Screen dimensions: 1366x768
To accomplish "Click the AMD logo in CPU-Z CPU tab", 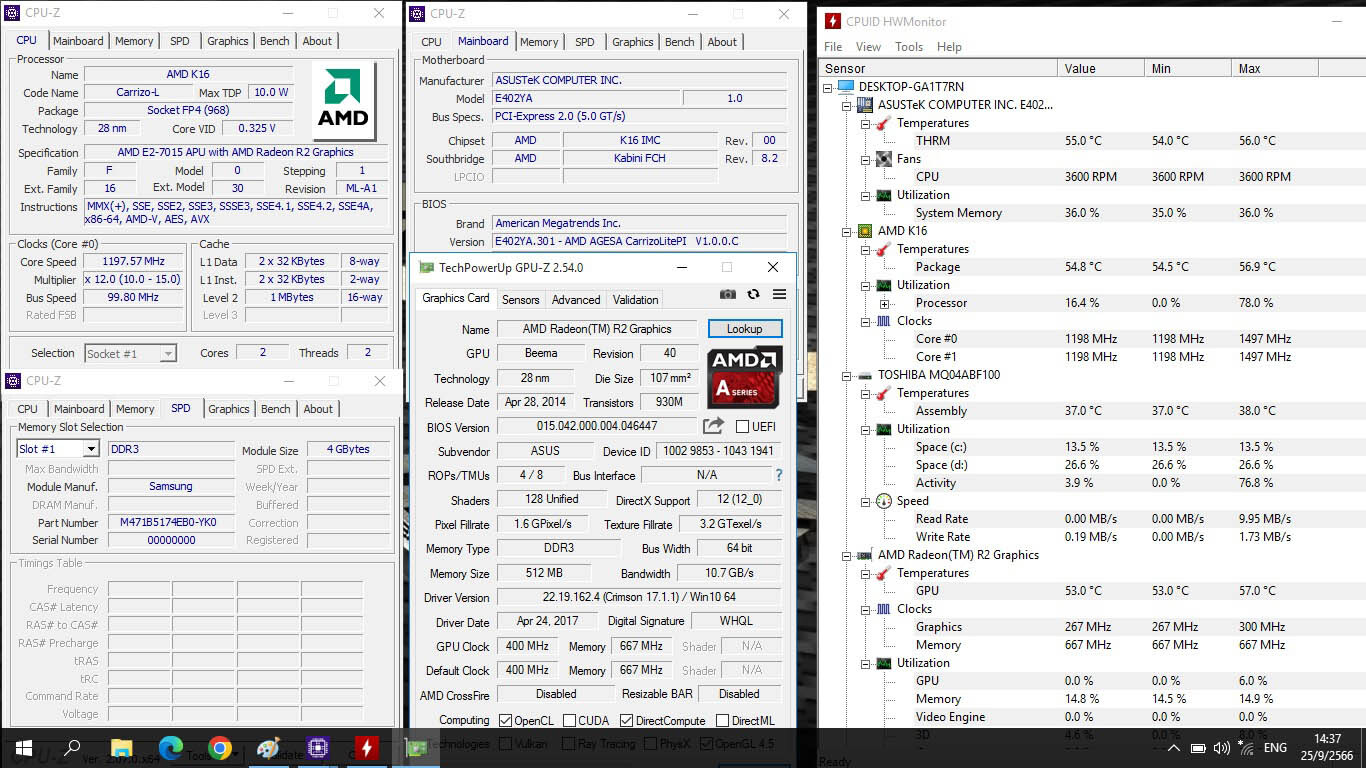I will 344,101.
